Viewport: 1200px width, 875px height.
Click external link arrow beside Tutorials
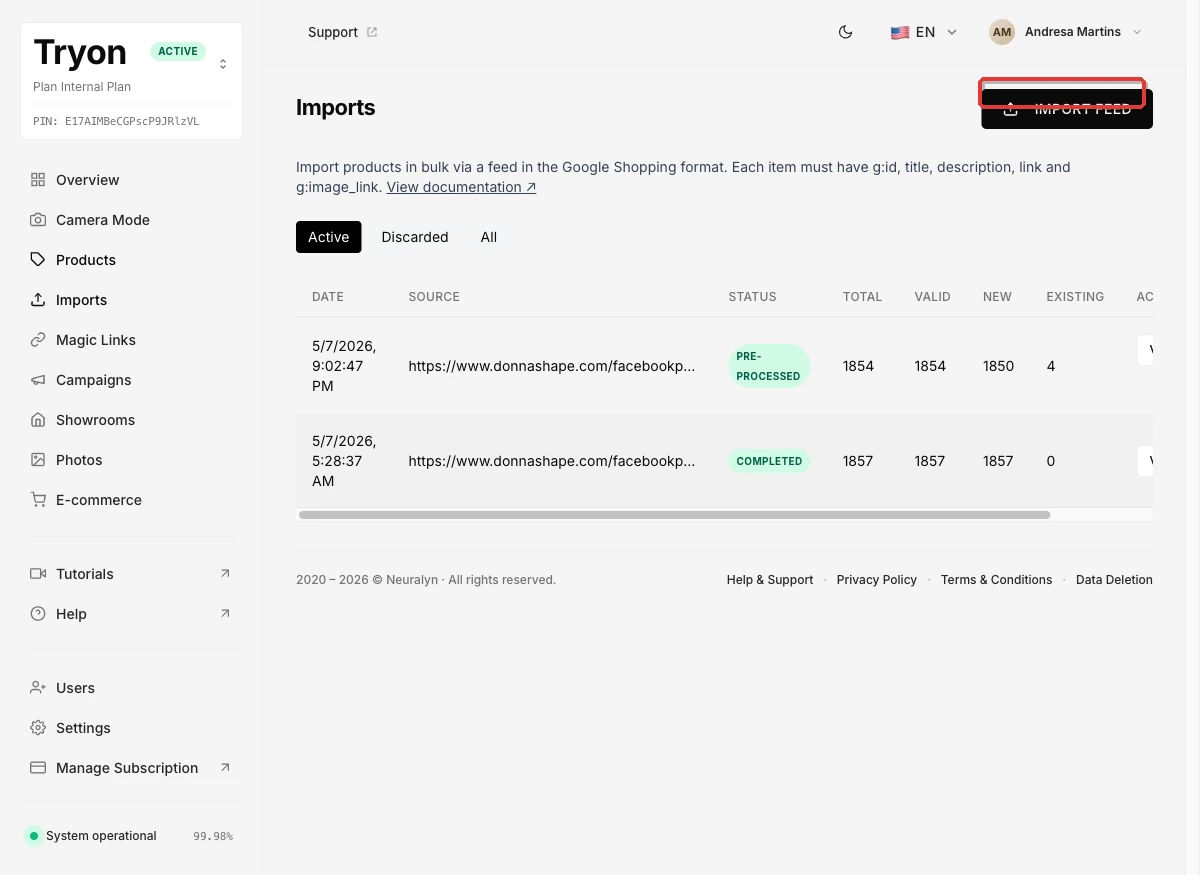[225, 573]
